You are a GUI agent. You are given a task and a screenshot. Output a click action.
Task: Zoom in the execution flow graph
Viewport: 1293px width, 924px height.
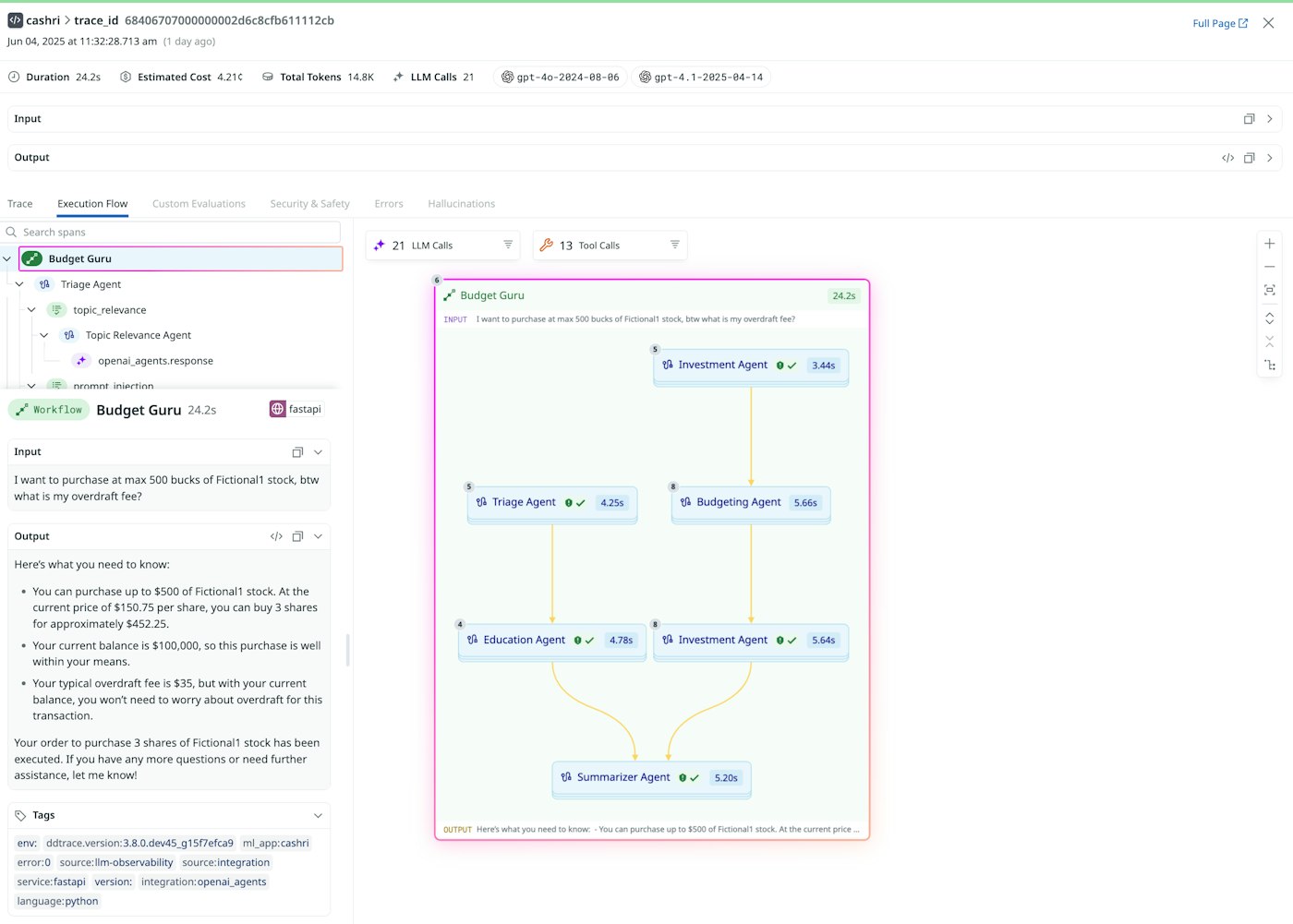pyautogui.click(x=1269, y=244)
